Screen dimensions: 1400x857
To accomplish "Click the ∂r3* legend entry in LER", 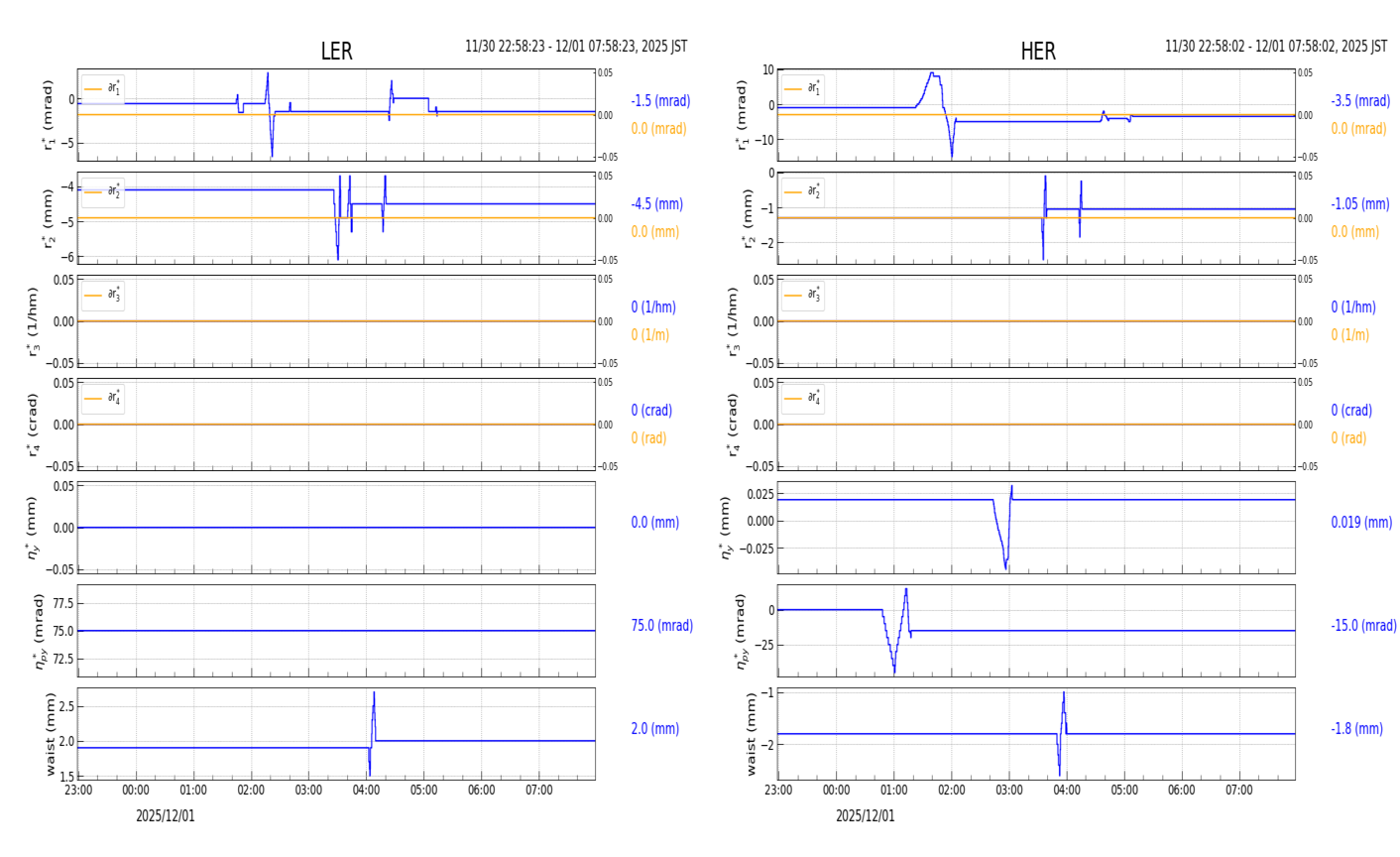I will tap(103, 295).
